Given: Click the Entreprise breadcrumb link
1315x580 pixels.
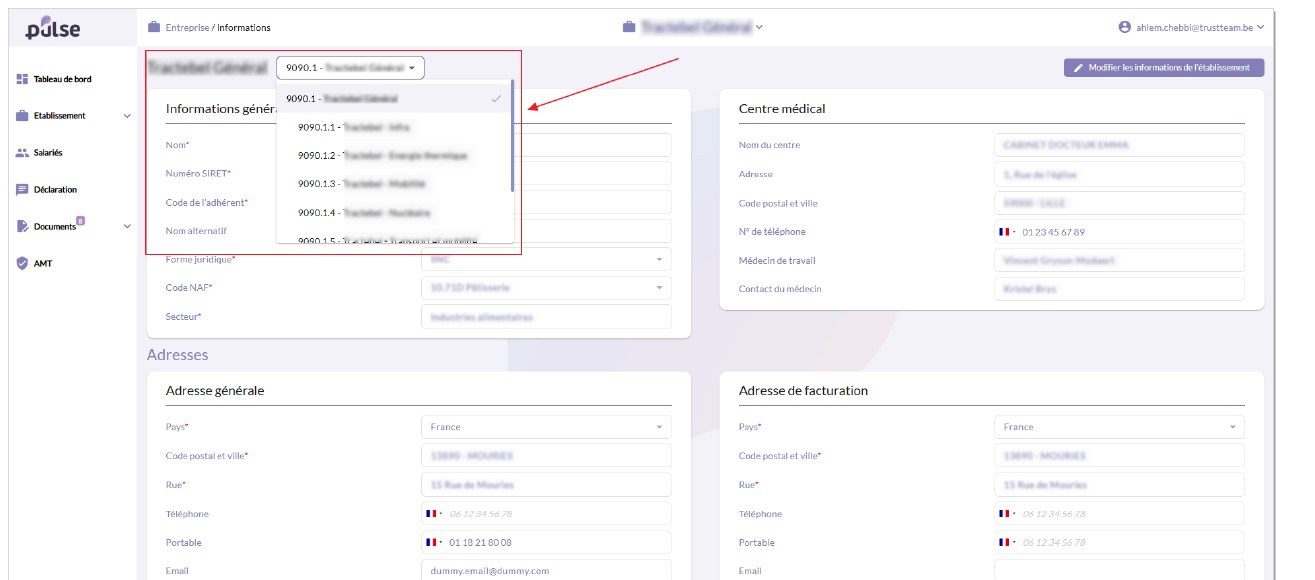Looking at the screenshot, I should click(x=187, y=27).
